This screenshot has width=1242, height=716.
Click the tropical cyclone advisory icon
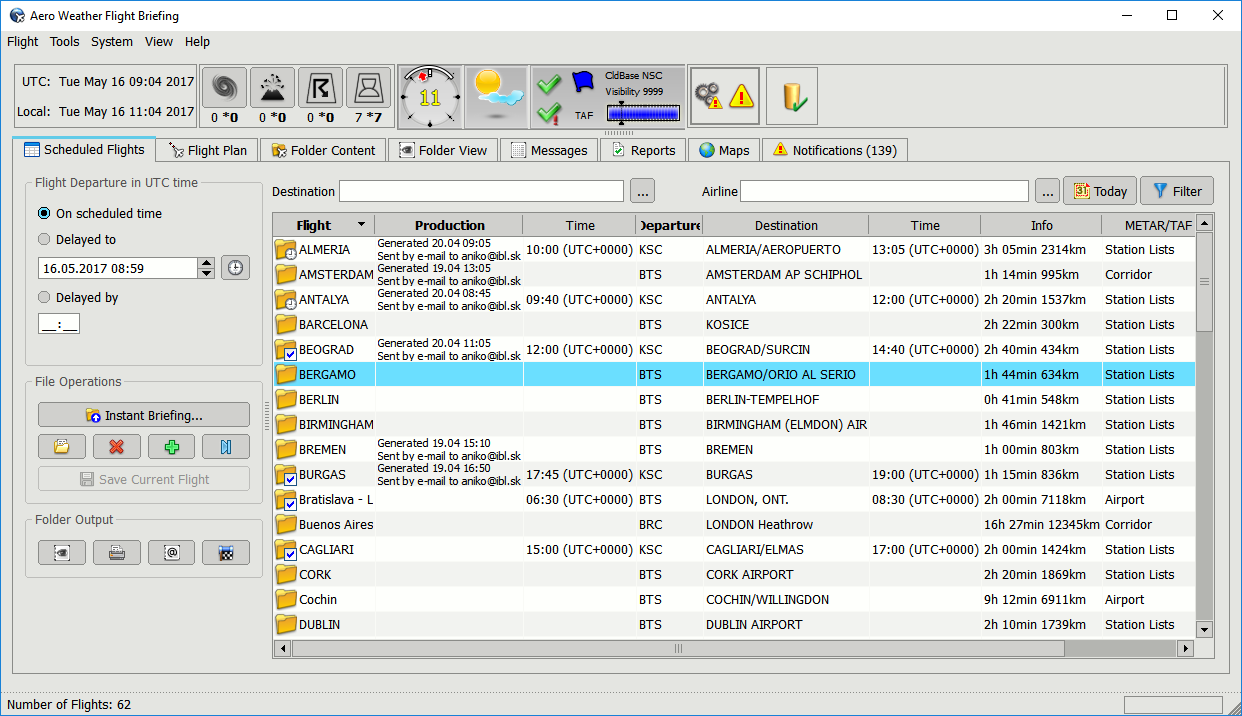[225, 88]
